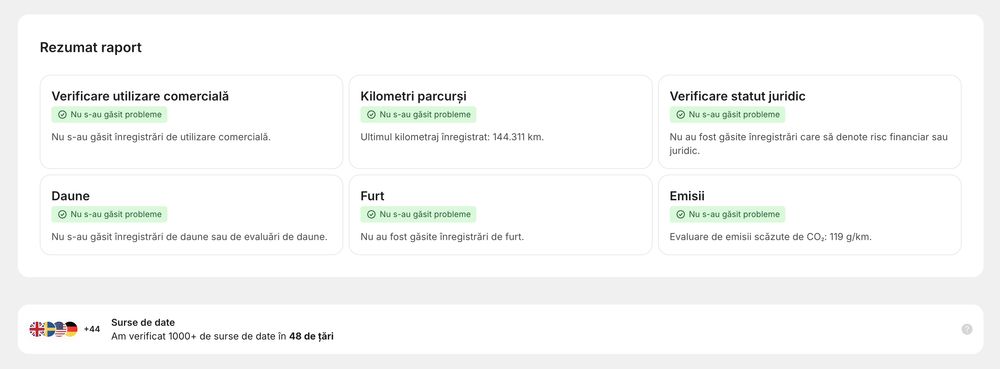The height and width of the screenshot is (369, 1000).
Task: Click checkmark icon under Verificare statut juridic
Action: [x=680, y=115]
